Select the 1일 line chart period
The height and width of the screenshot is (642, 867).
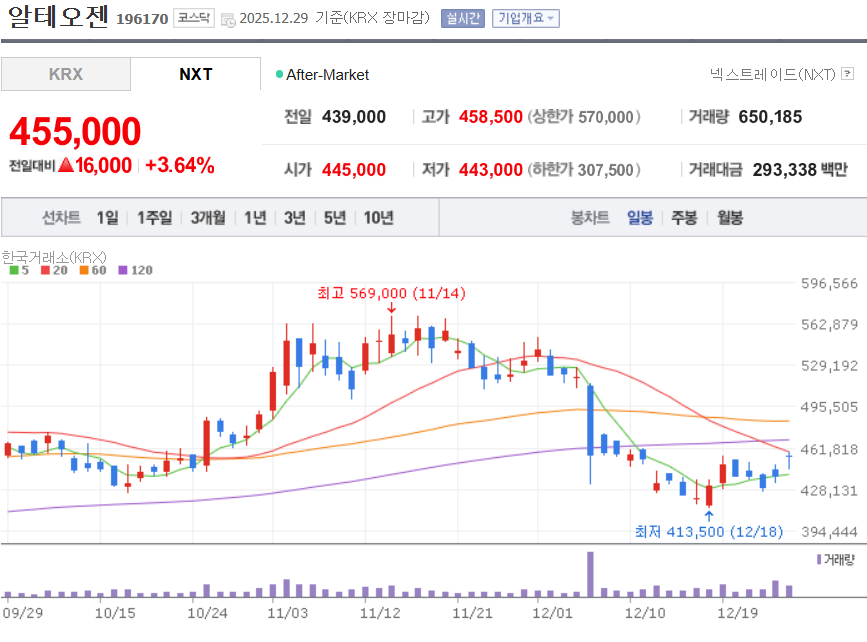pyautogui.click(x=107, y=218)
